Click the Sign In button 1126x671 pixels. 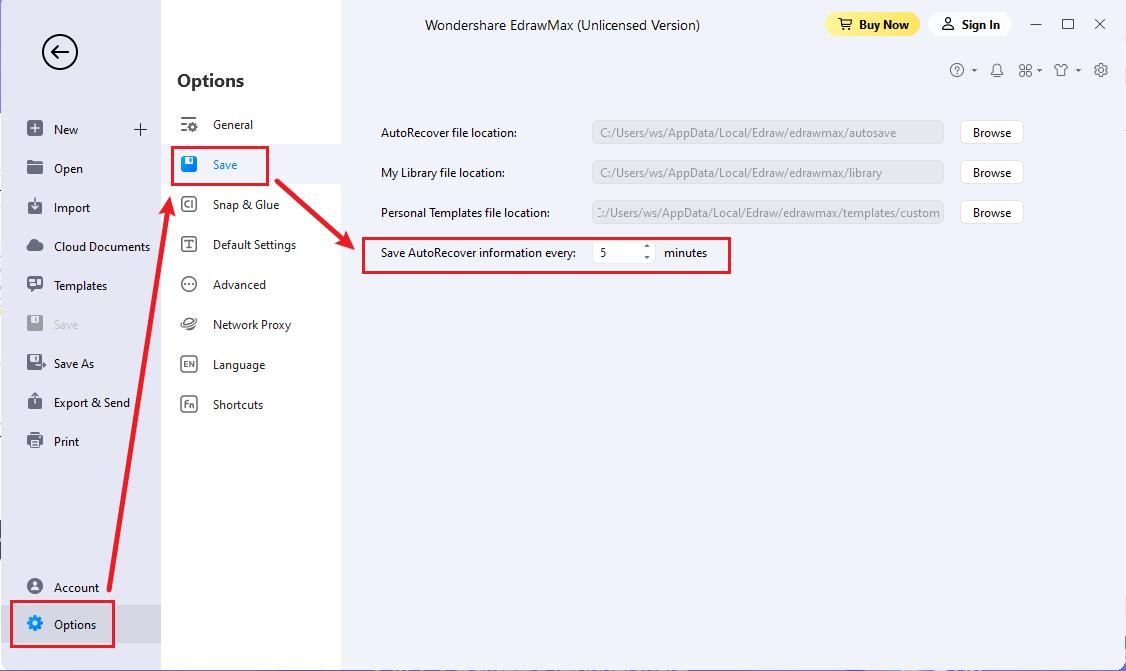tap(970, 24)
